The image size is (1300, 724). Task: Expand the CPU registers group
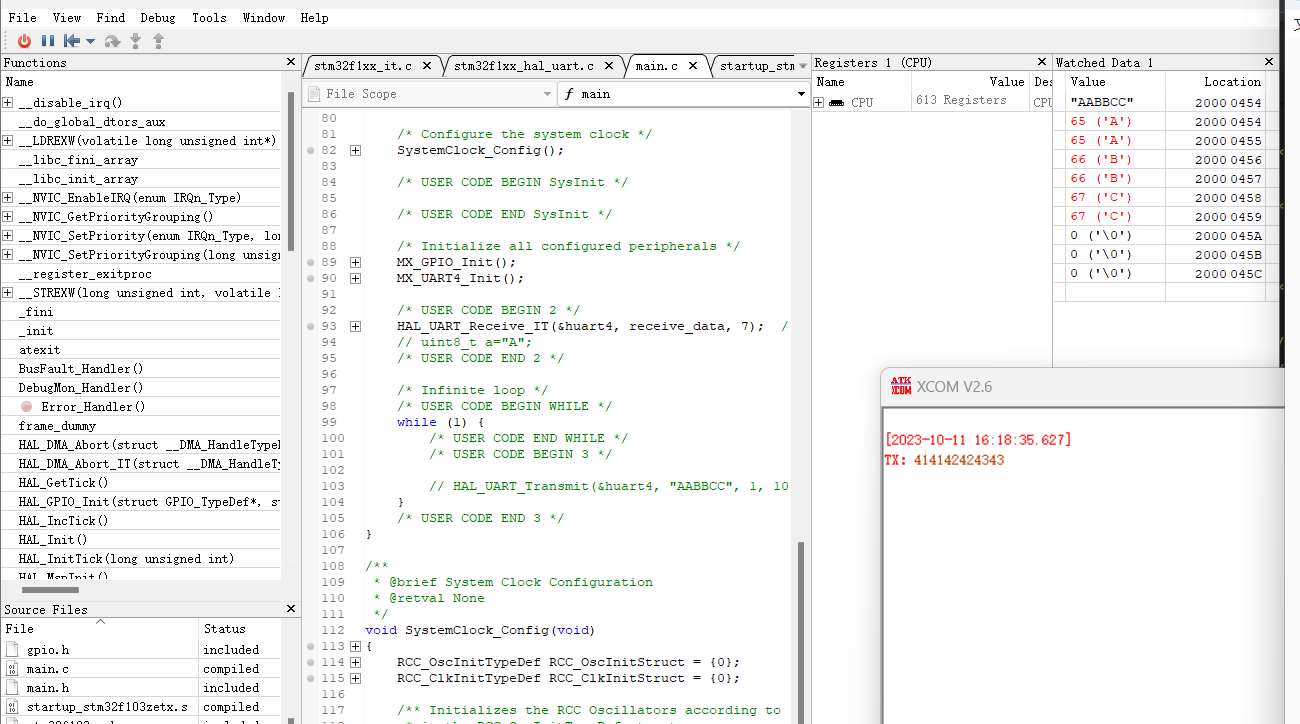pos(819,102)
